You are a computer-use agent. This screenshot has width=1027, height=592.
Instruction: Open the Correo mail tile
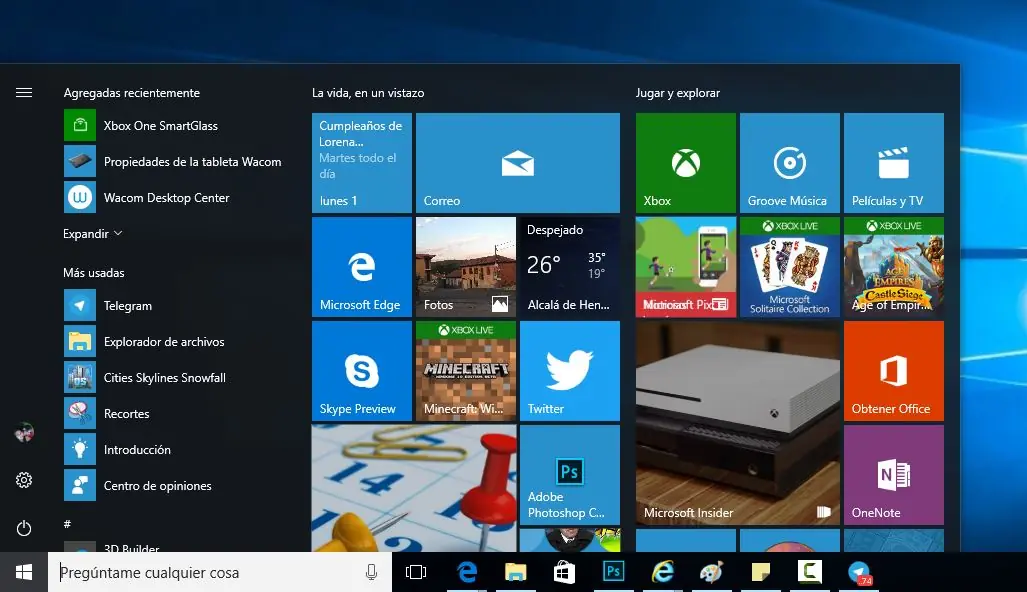[517, 163]
